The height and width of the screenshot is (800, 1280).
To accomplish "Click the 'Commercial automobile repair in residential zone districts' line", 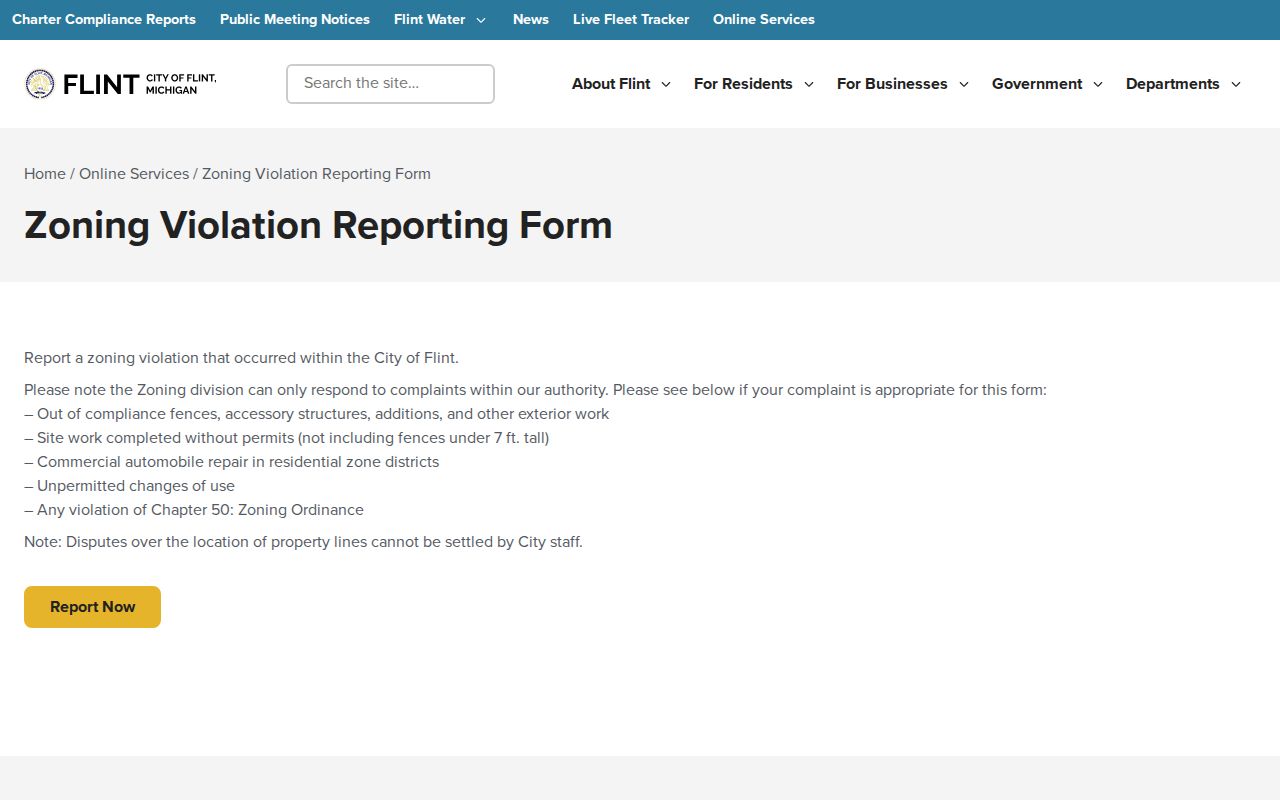I will [232, 462].
